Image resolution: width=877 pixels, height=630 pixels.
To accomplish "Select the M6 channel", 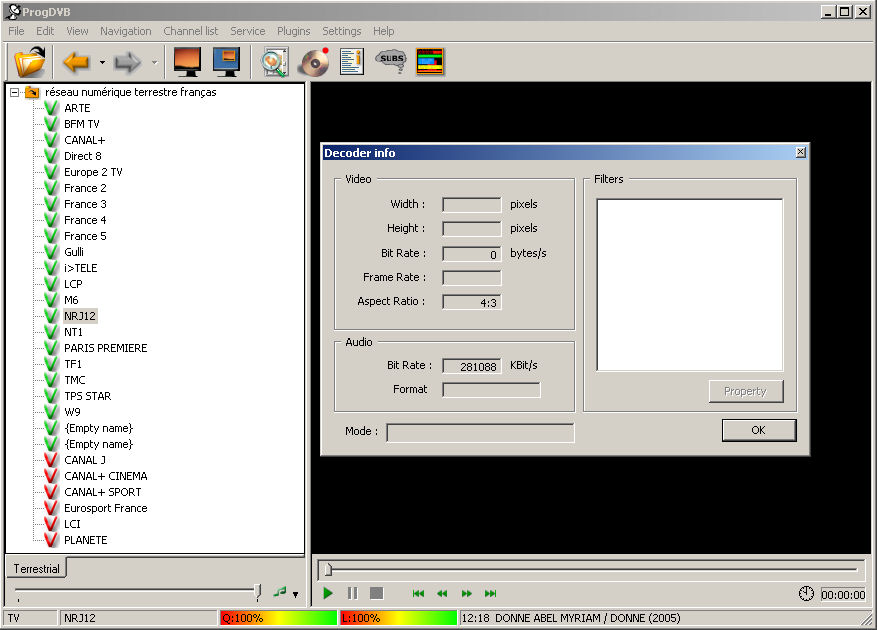I will pyautogui.click(x=71, y=300).
